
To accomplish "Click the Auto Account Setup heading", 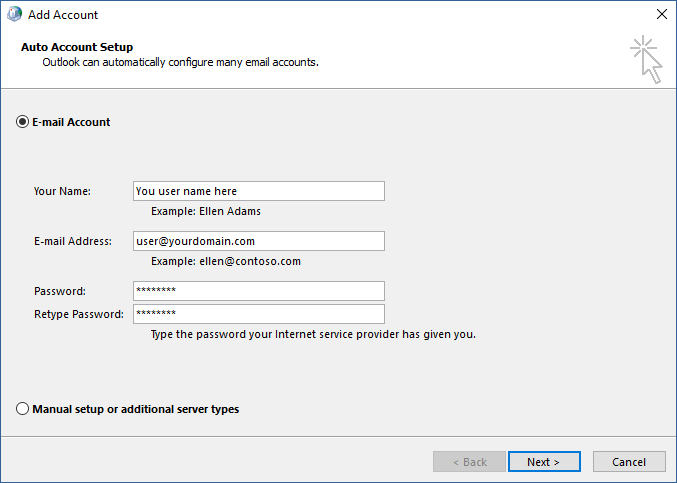I will click(77, 47).
